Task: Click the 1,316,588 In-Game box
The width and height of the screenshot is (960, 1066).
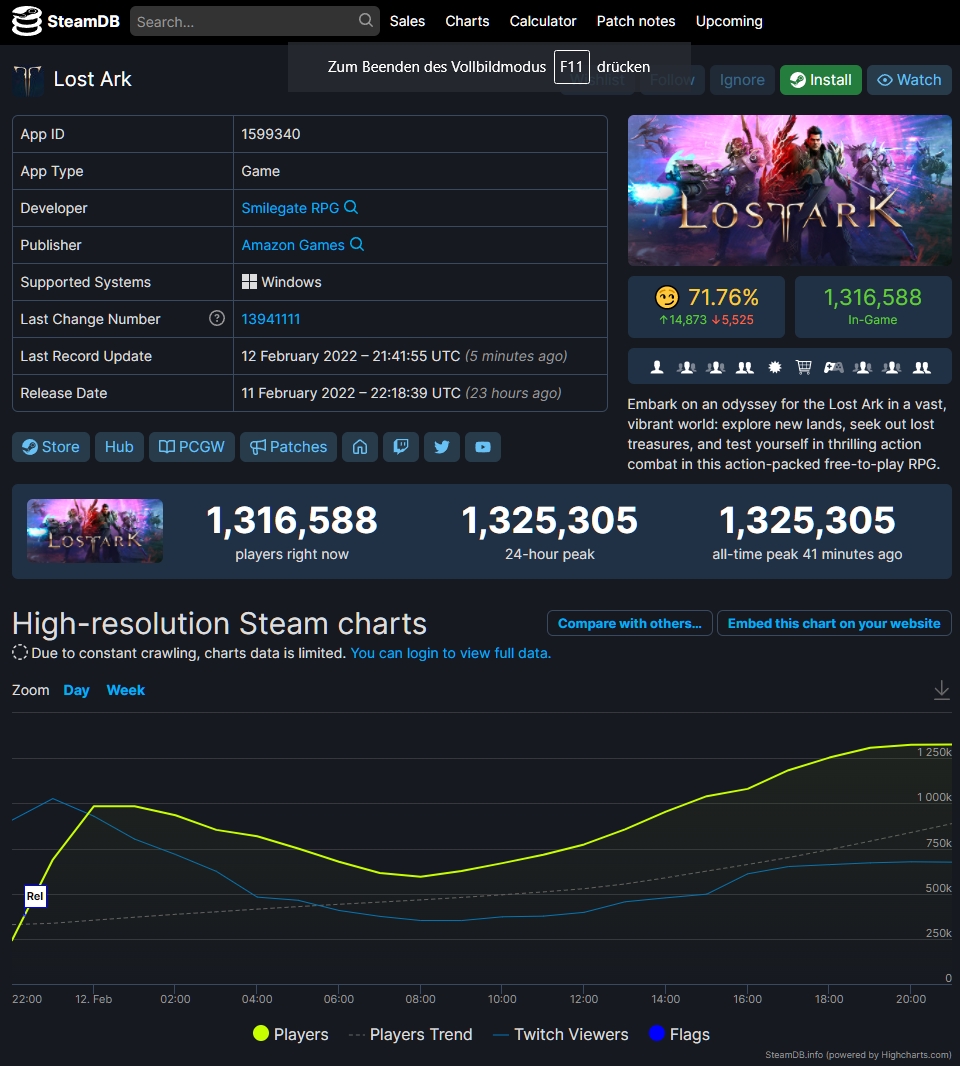Action: coord(873,307)
